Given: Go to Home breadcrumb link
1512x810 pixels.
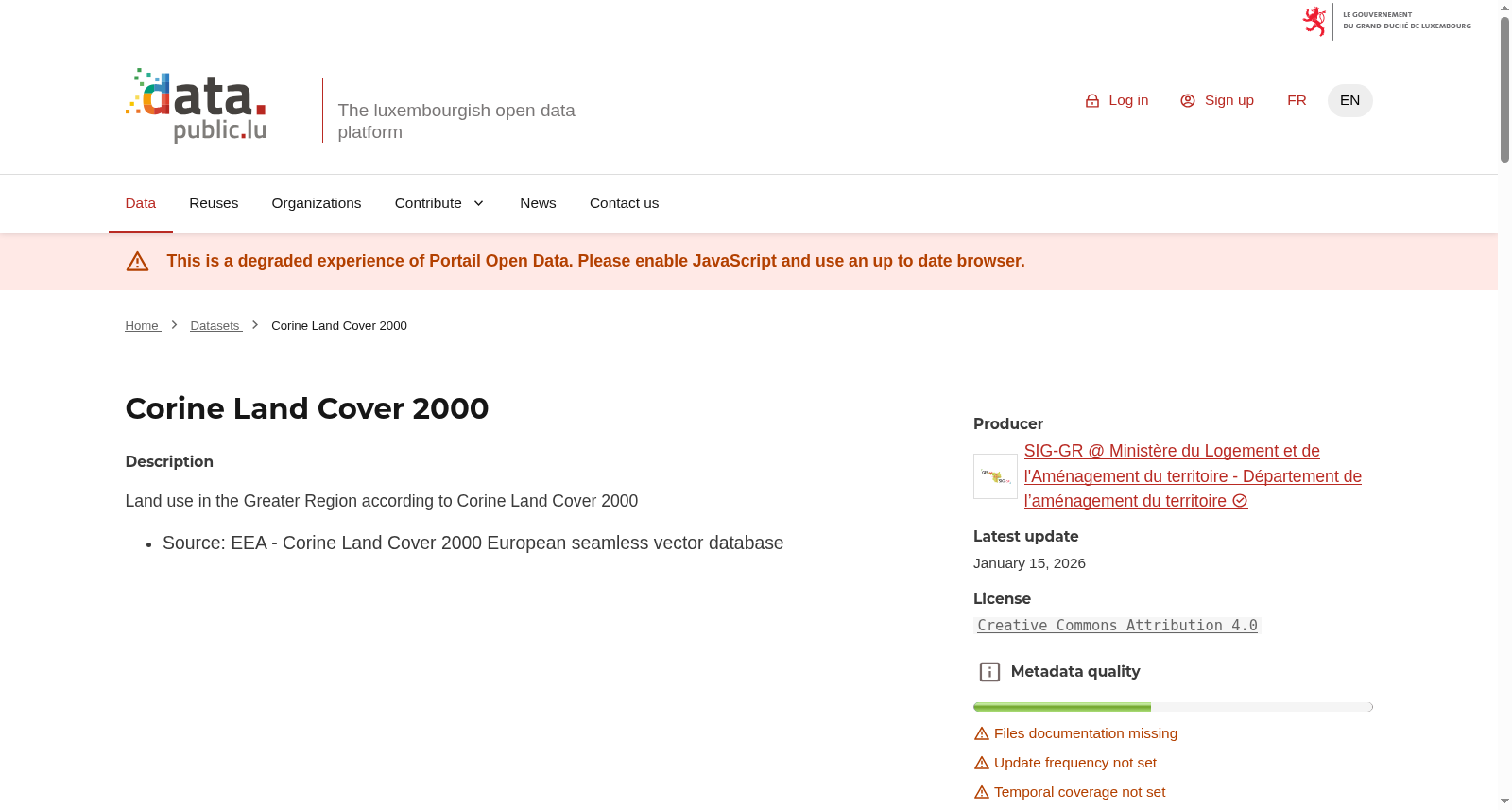Looking at the screenshot, I should (x=143, y=326).
